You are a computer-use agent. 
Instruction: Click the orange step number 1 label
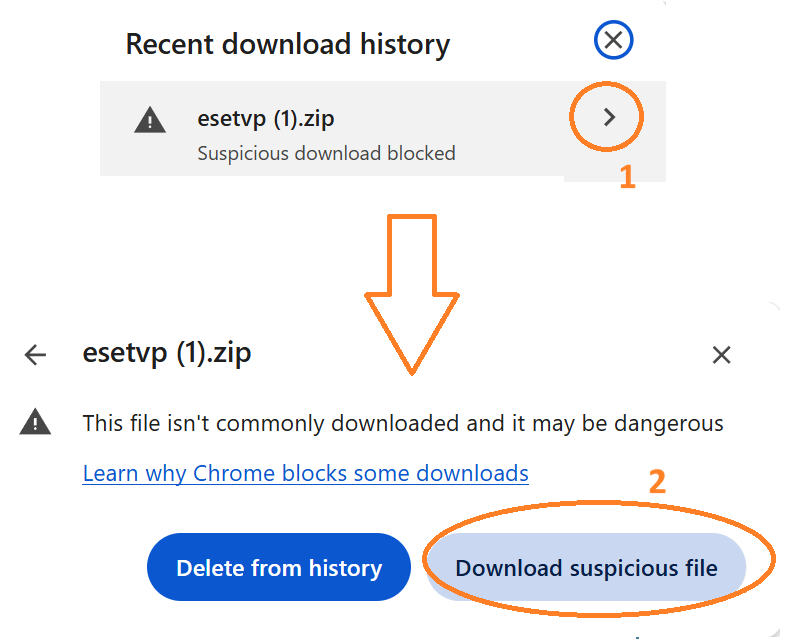[627, 177]
